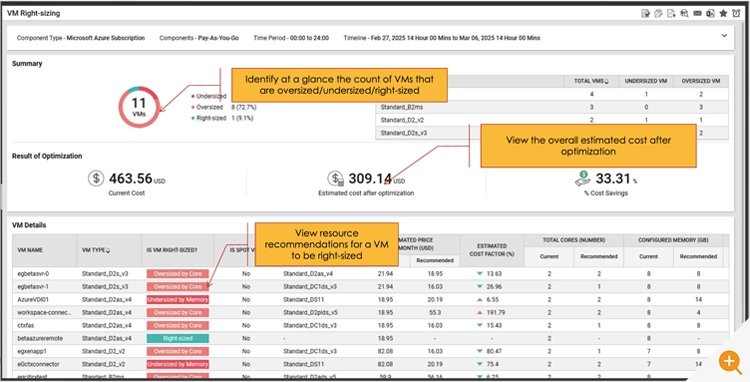Select the ctxfas VM name

pos(24,326)
